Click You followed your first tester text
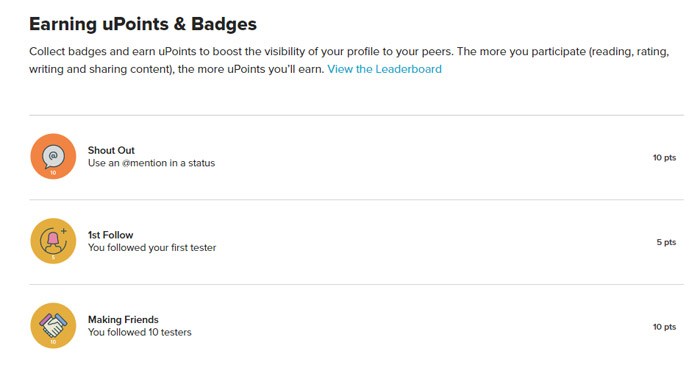This screenshot has height=365, width=700. tap(152, 248)
